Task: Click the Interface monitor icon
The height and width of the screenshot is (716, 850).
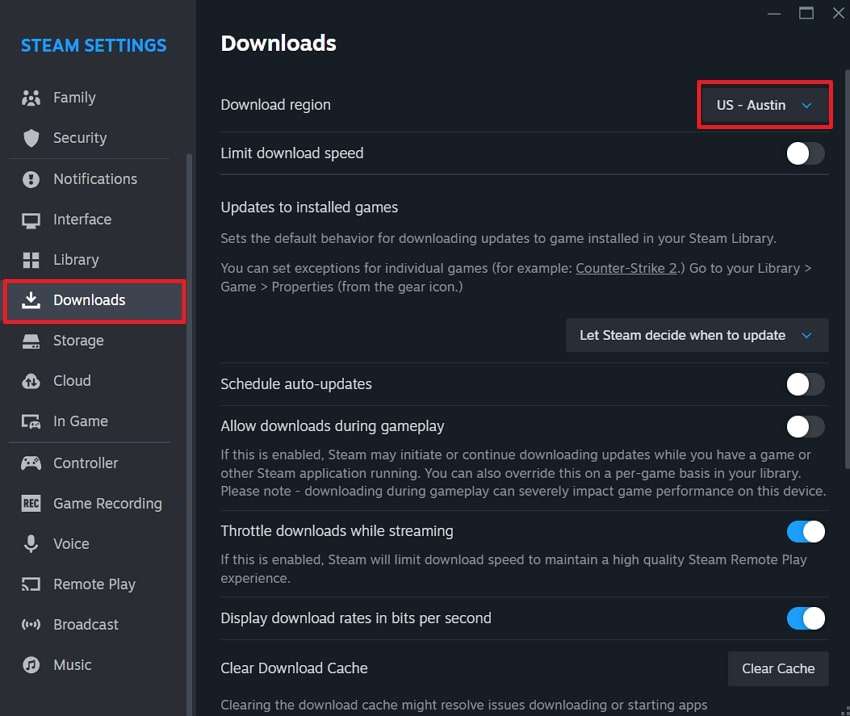Action: point(31,220)
